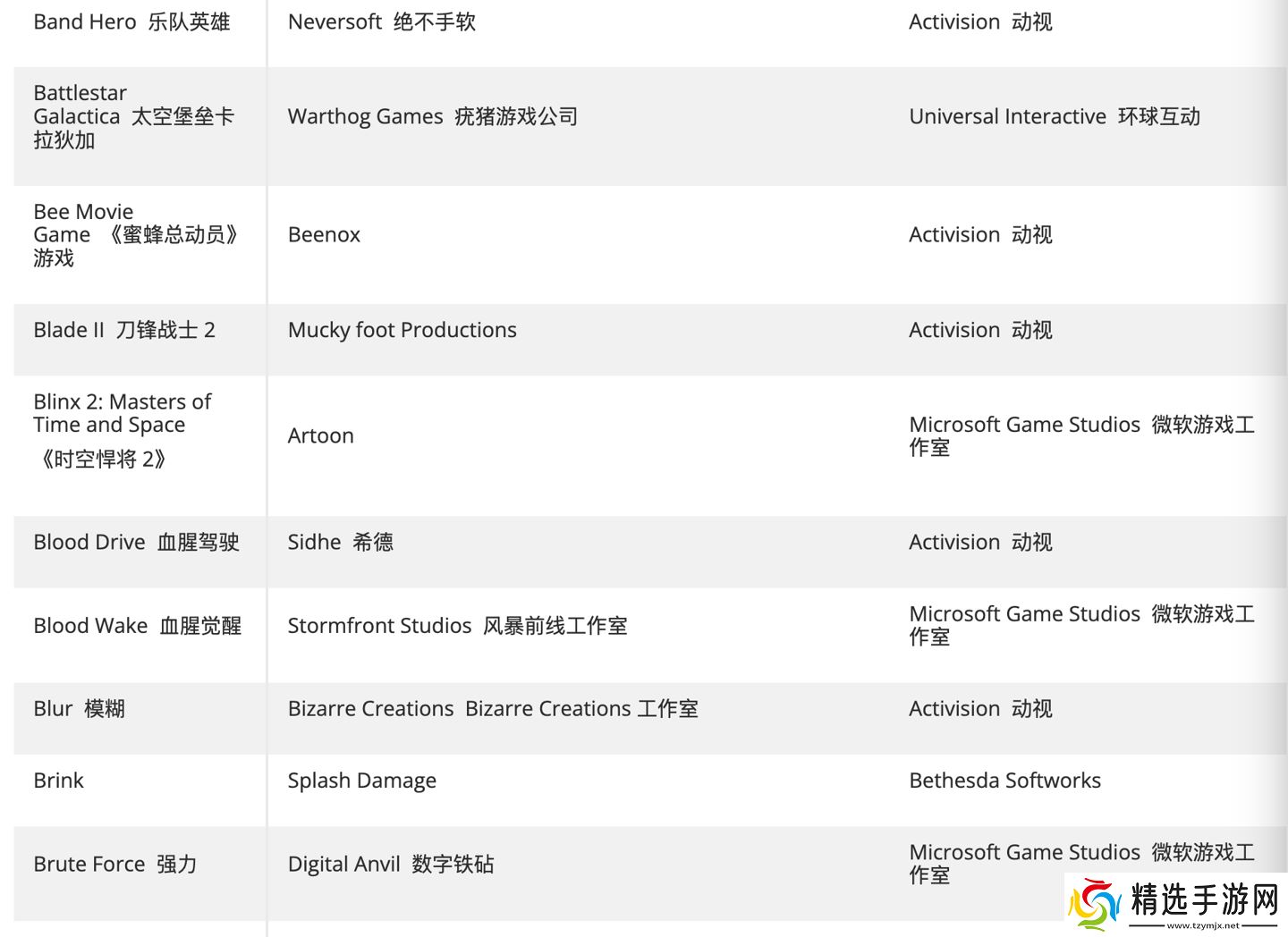Click the Blood Drive game title
This screenshot has height=937, width=1288.
(136, 543)
